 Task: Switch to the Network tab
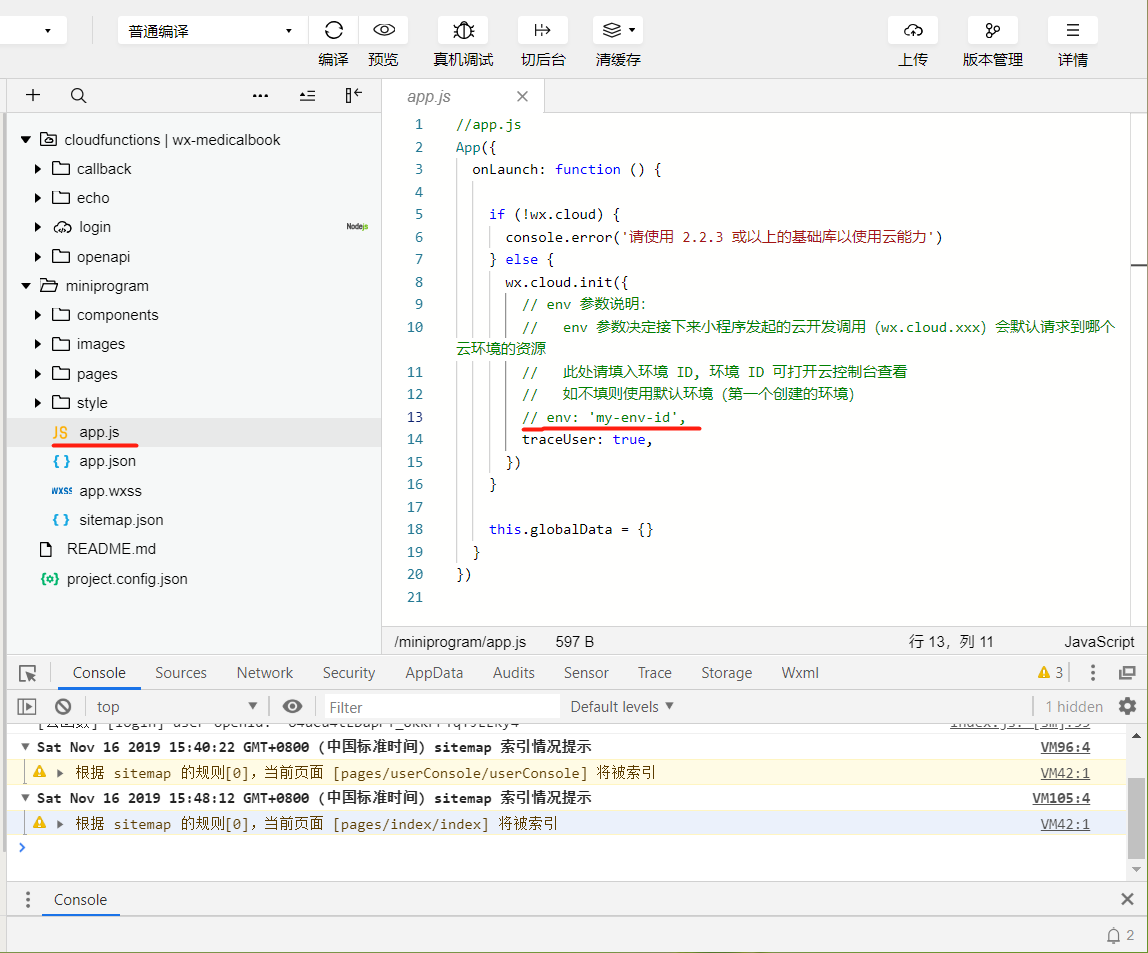click(264, 673)
